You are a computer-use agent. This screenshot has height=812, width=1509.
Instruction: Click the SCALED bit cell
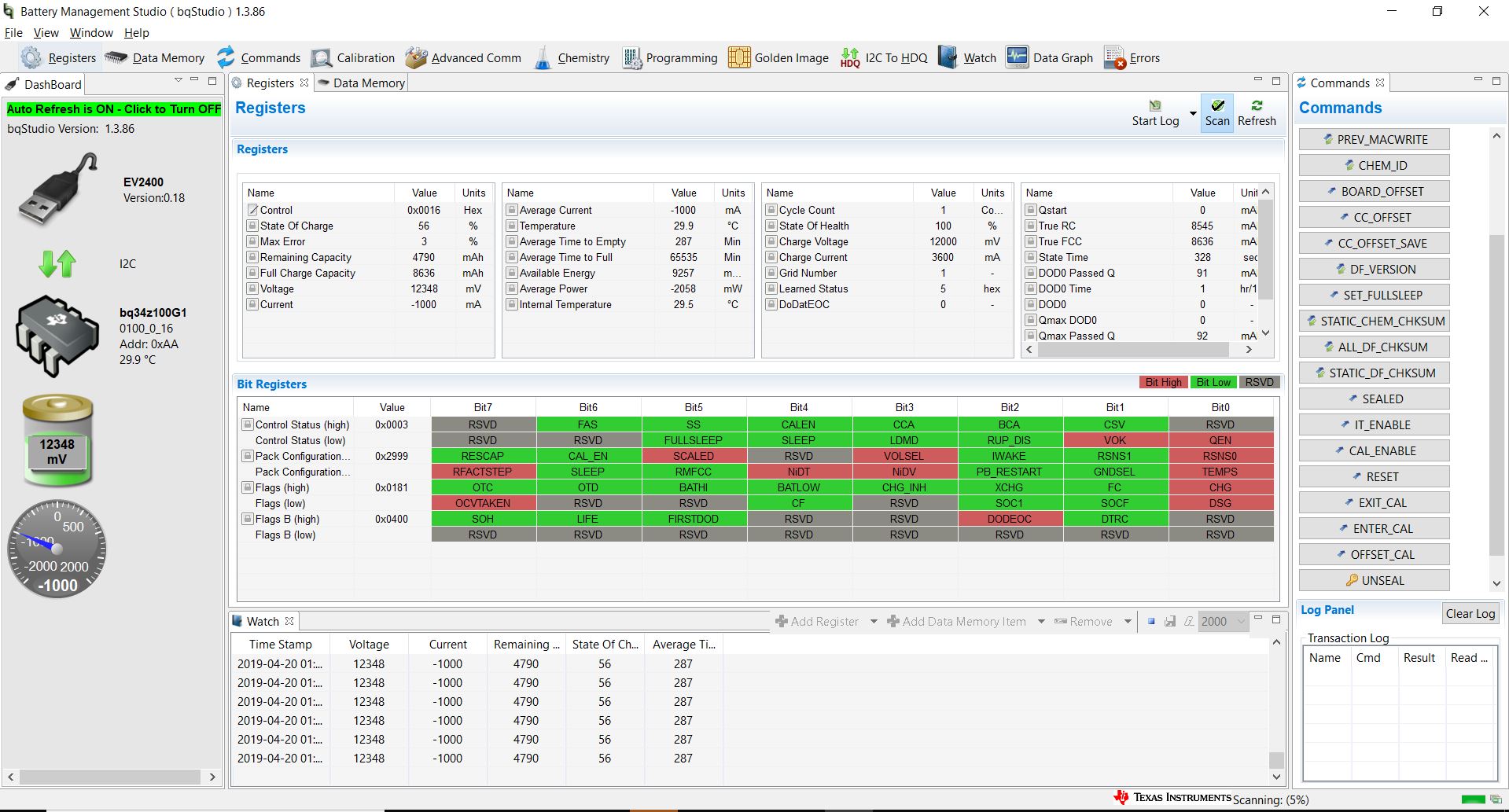[x=694, y=456]
